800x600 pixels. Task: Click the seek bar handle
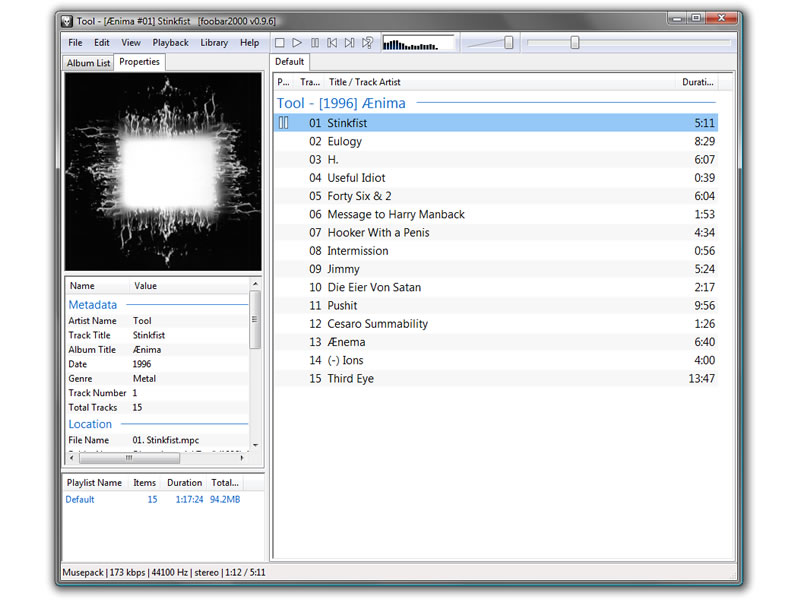[x=575, y=43]
